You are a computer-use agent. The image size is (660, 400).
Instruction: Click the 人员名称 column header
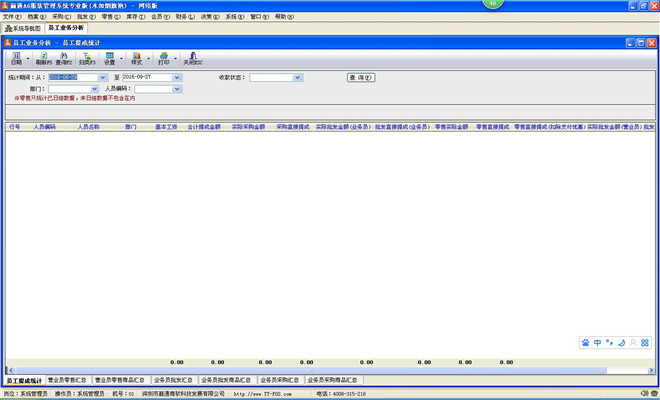[88, 127]
